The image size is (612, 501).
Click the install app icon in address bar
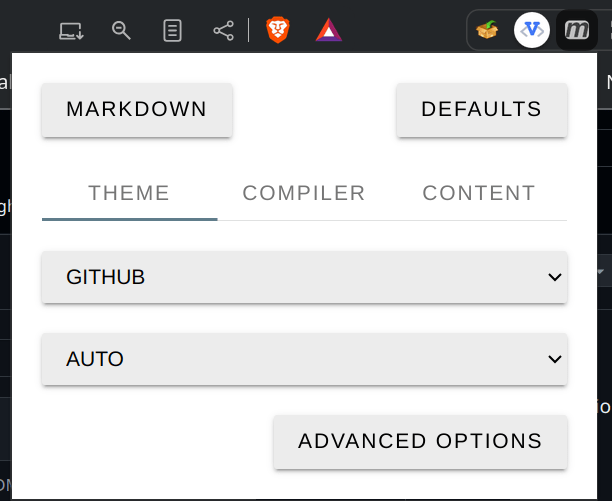71,31
